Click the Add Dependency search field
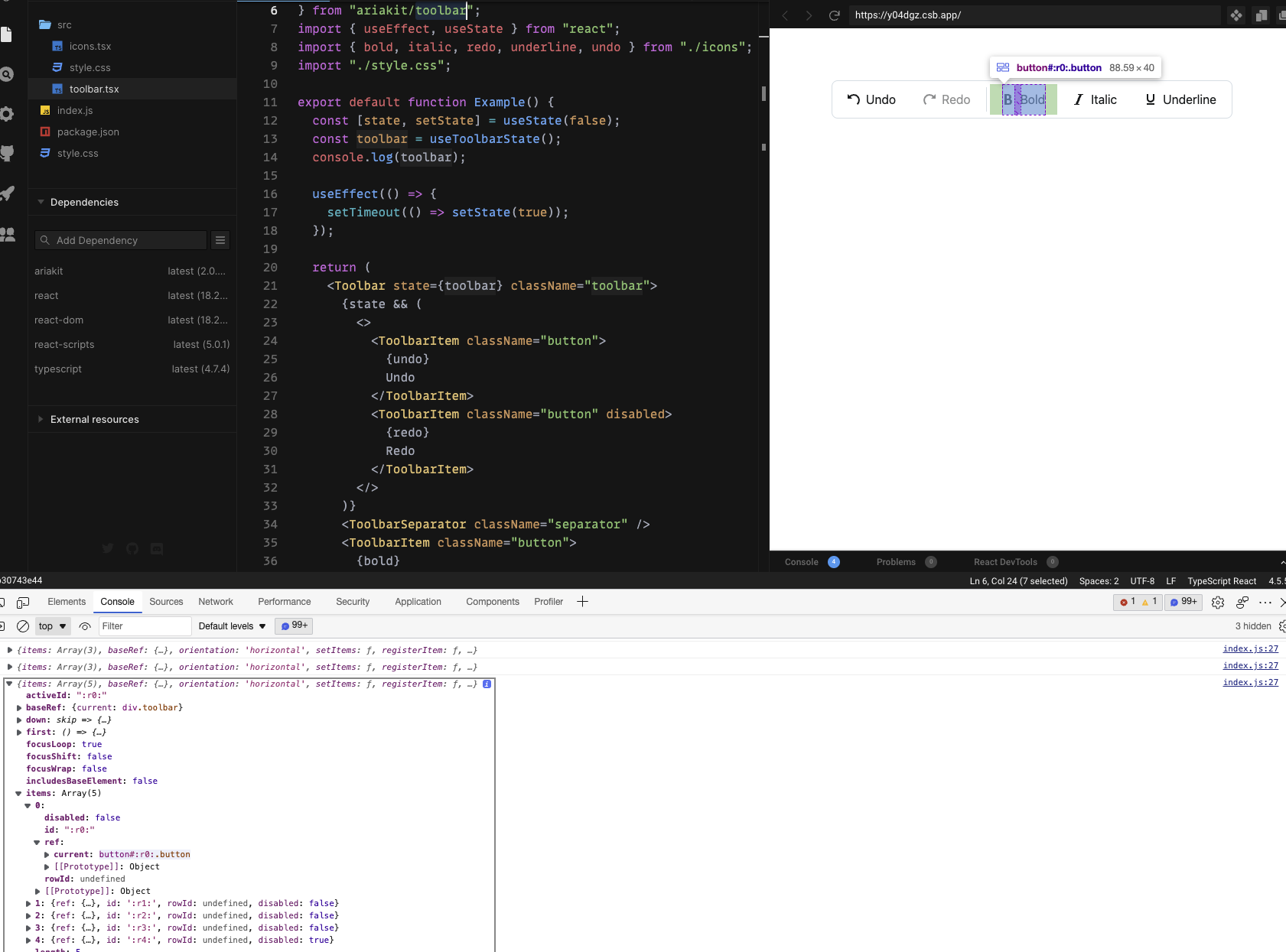 120,240
